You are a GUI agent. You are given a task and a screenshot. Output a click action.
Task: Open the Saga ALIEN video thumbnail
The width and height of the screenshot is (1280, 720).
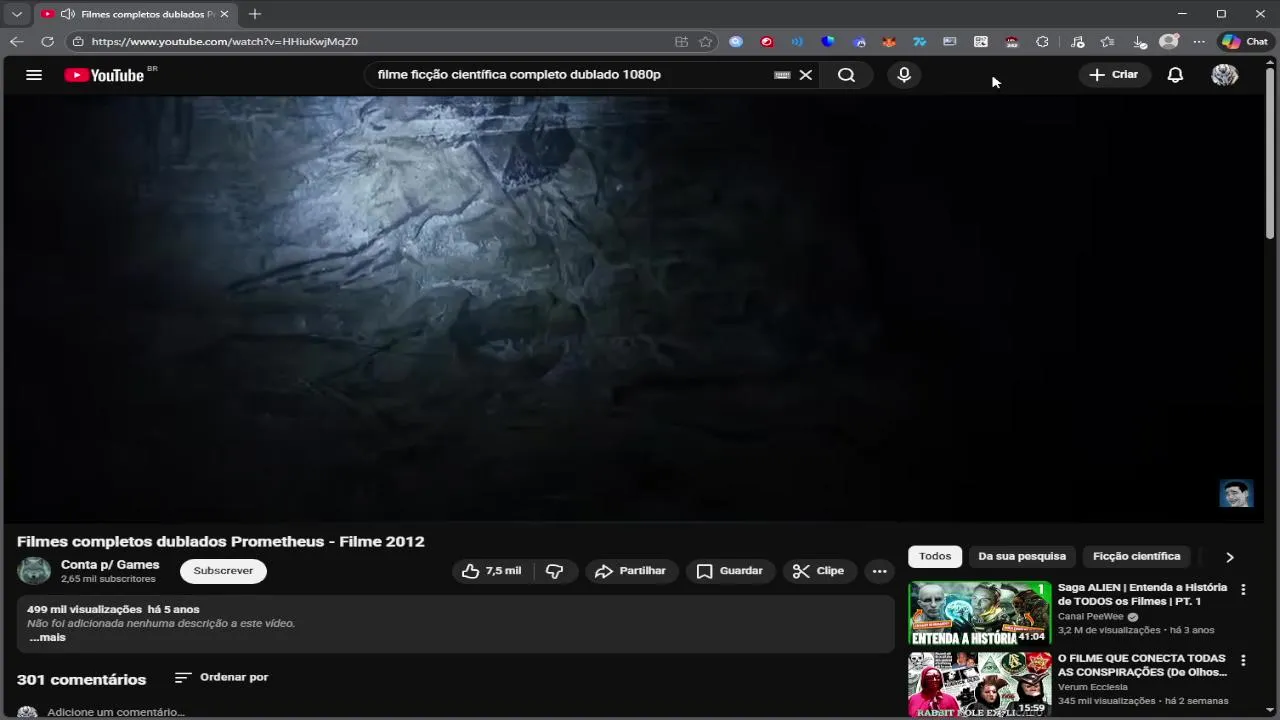979,613
